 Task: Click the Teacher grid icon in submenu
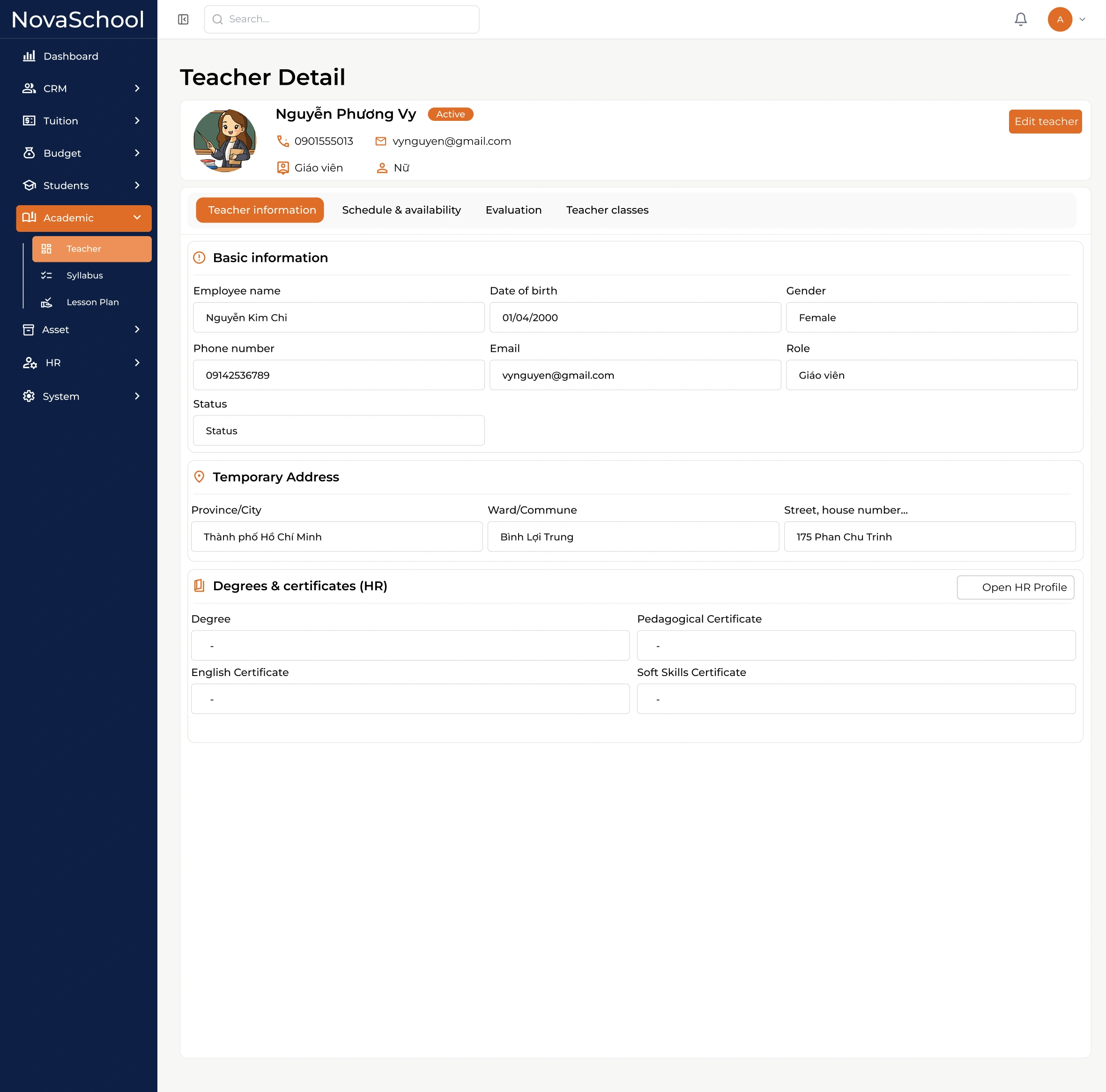(46, 248)
